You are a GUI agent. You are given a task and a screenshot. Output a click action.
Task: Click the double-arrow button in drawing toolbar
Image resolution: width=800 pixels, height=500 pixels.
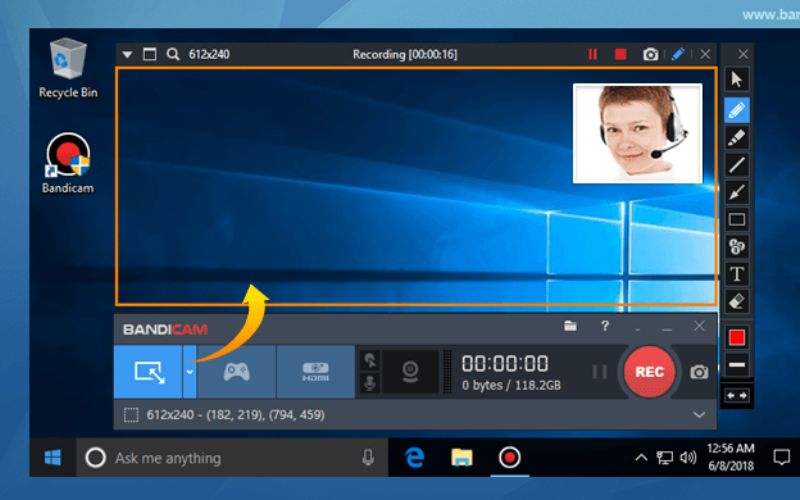[737, 395]
